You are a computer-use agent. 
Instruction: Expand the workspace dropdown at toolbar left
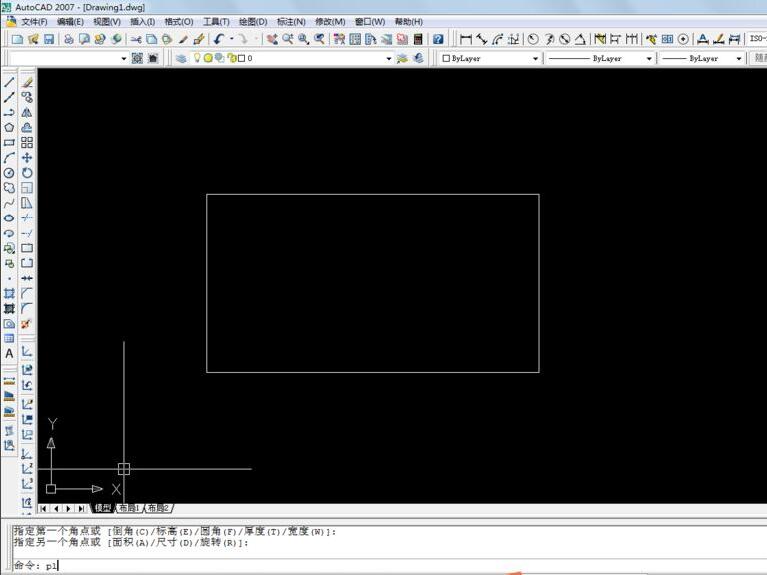pos(124,58)
